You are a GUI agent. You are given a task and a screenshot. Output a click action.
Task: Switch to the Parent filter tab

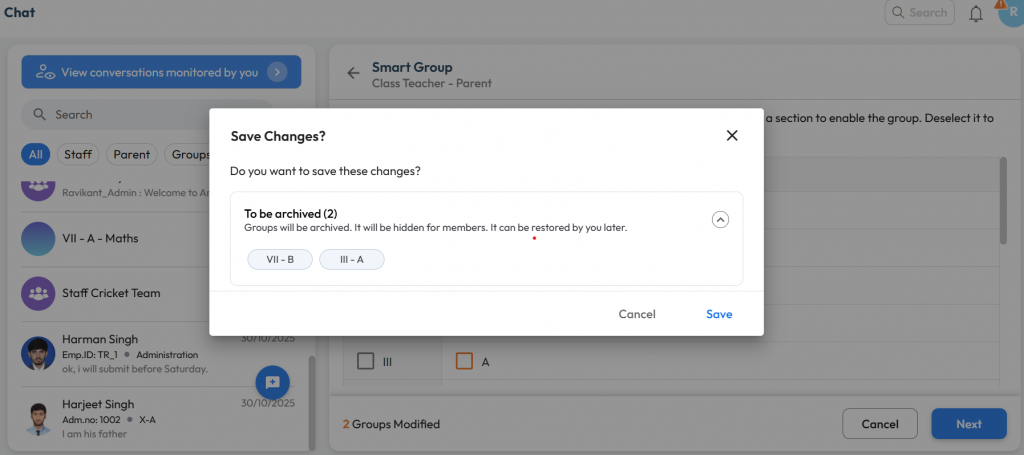pyautogui.click(x=131, y=155)
